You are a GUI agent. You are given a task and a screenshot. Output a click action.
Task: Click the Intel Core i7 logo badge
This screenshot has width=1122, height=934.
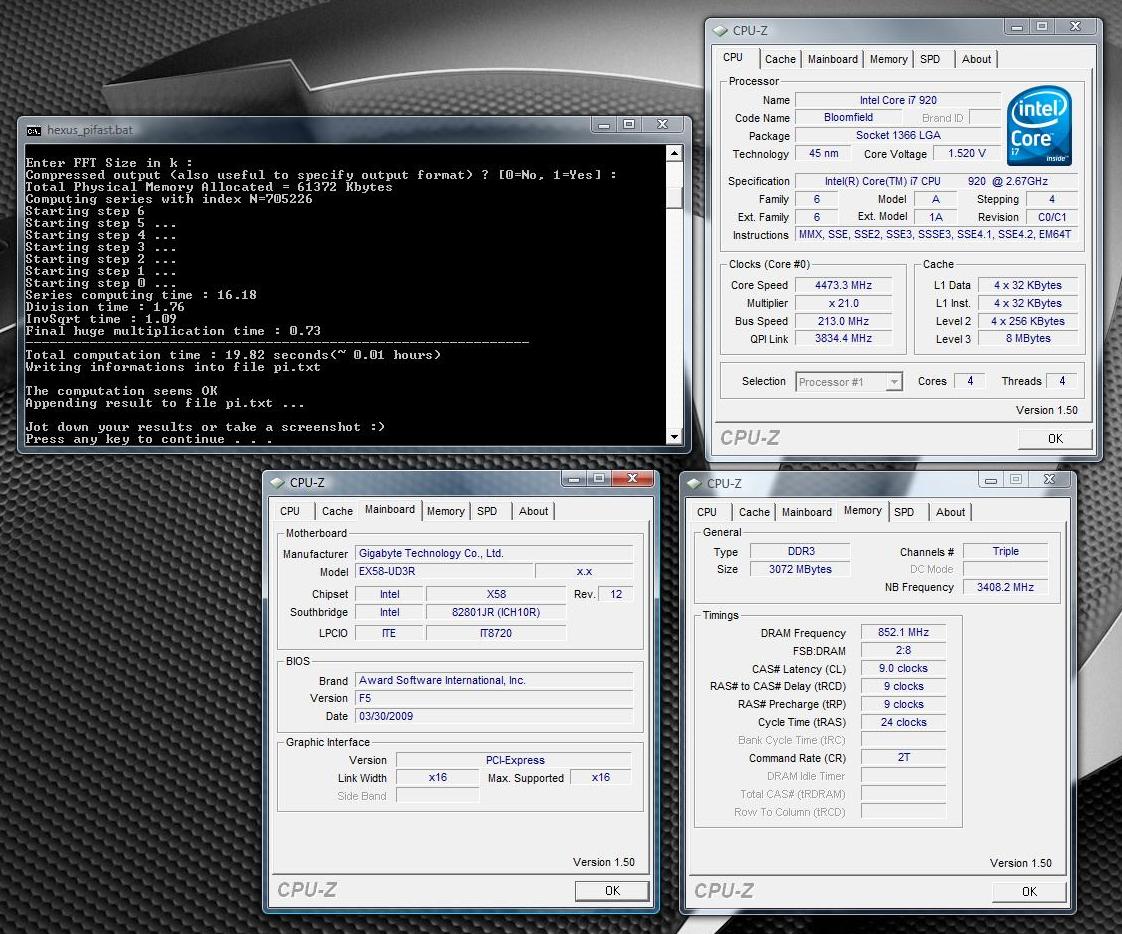coord(1039,125)
